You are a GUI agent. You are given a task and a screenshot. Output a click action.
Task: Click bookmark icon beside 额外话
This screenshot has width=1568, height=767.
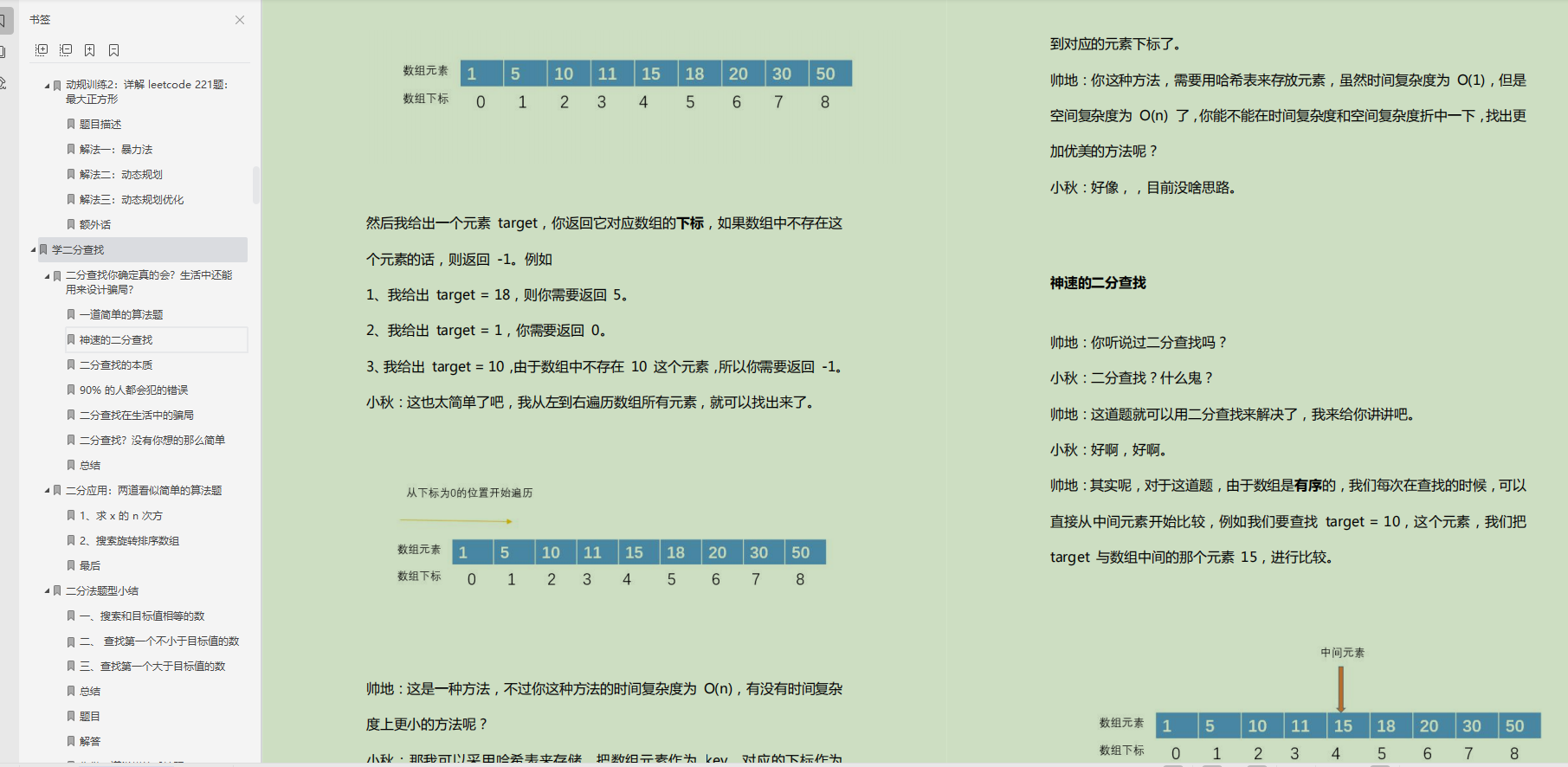[x=71, y=224]
